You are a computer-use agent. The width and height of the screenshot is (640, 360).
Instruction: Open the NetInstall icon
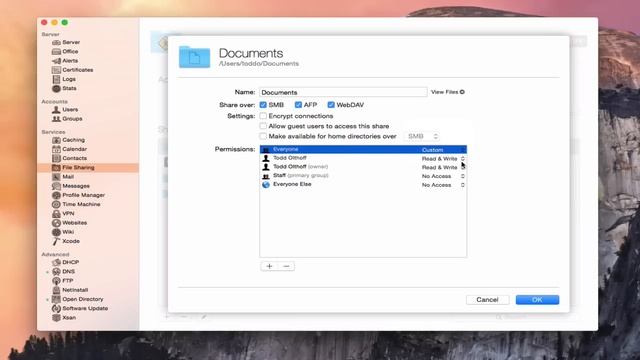pos(56,290)
